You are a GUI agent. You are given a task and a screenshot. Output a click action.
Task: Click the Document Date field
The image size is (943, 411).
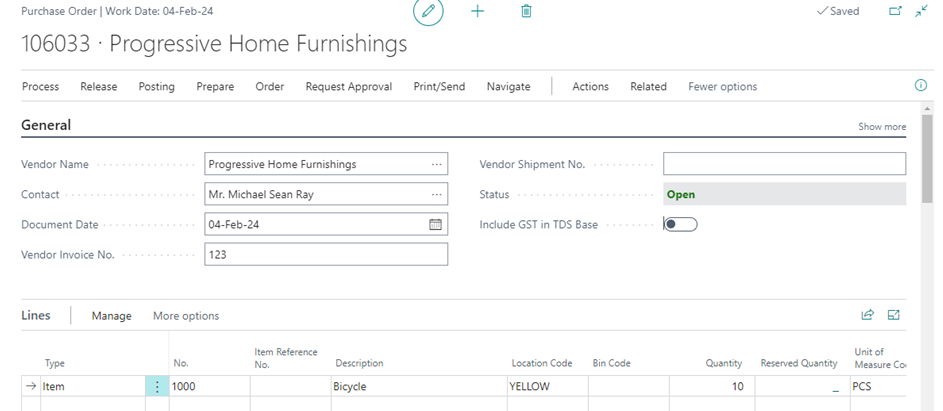pyautogui.click(x=326, y=224)
